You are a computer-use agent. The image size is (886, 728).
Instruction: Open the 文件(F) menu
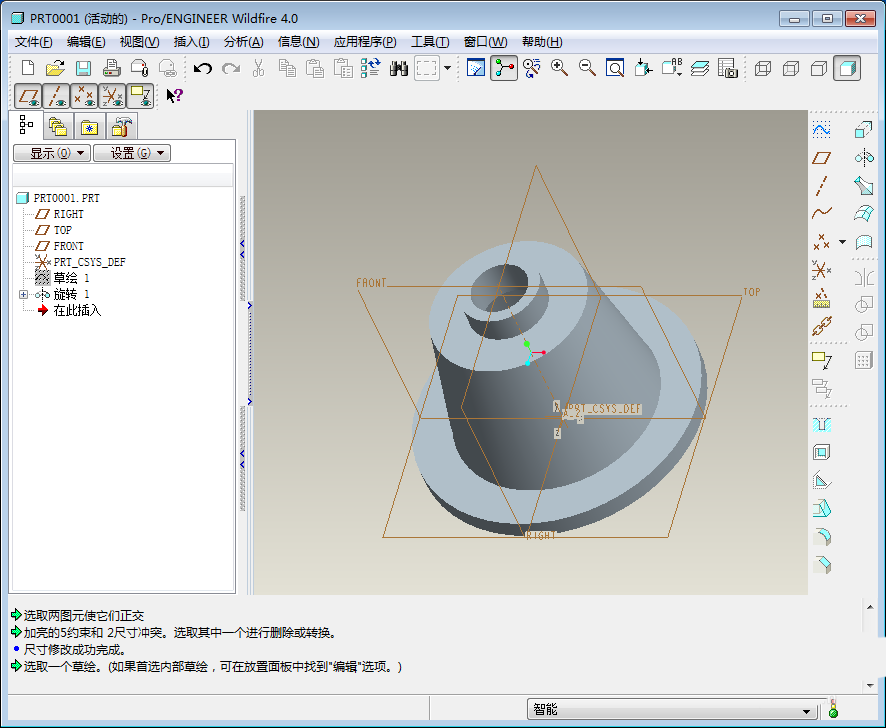click(x=33, y=42)
